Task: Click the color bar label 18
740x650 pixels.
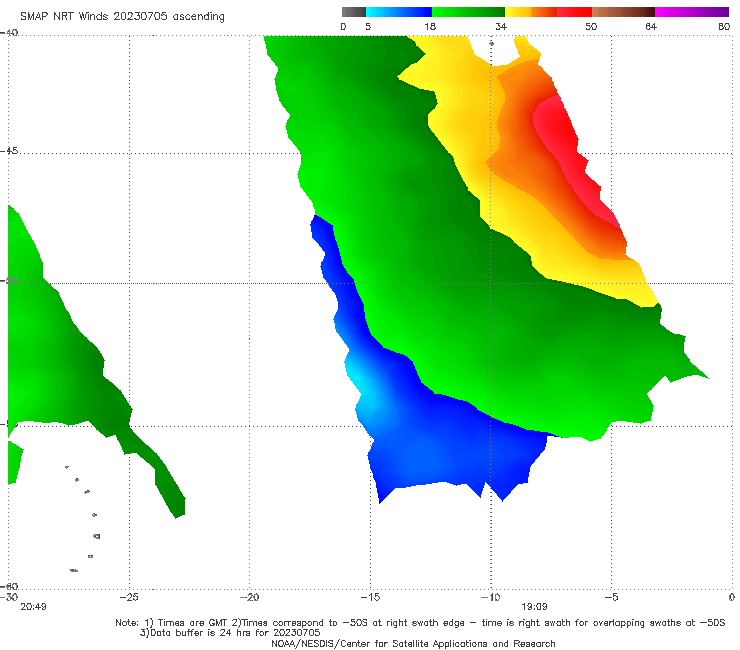Action: click(430, 26)
